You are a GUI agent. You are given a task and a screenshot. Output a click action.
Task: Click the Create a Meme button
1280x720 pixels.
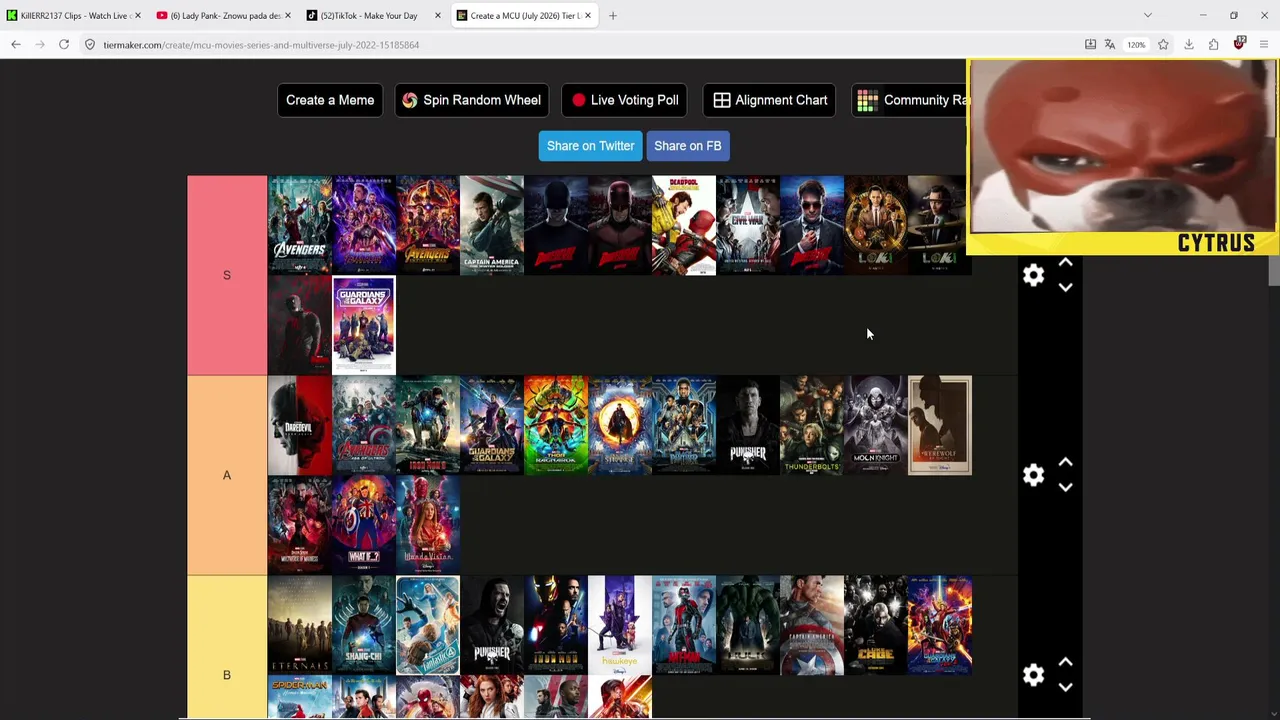330,100
